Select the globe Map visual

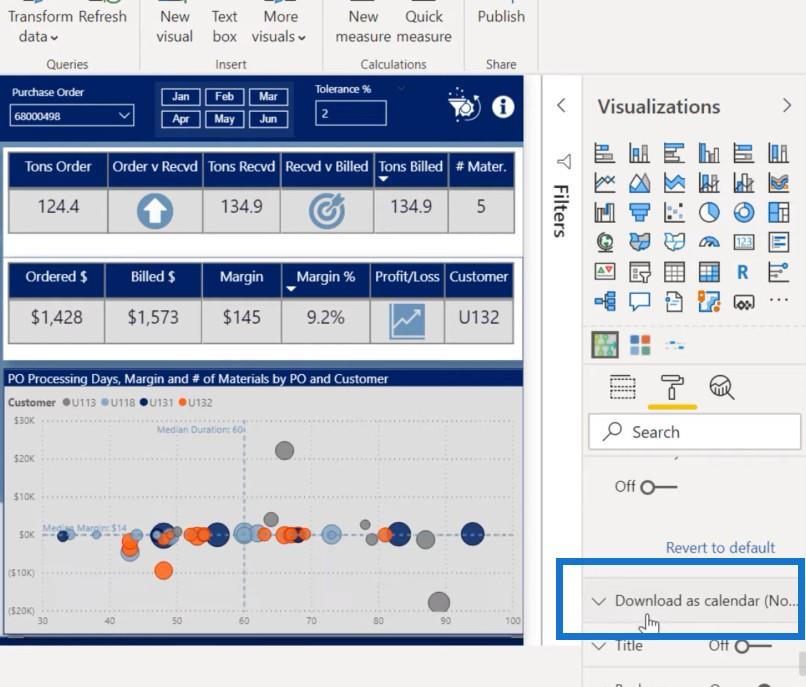604,242
